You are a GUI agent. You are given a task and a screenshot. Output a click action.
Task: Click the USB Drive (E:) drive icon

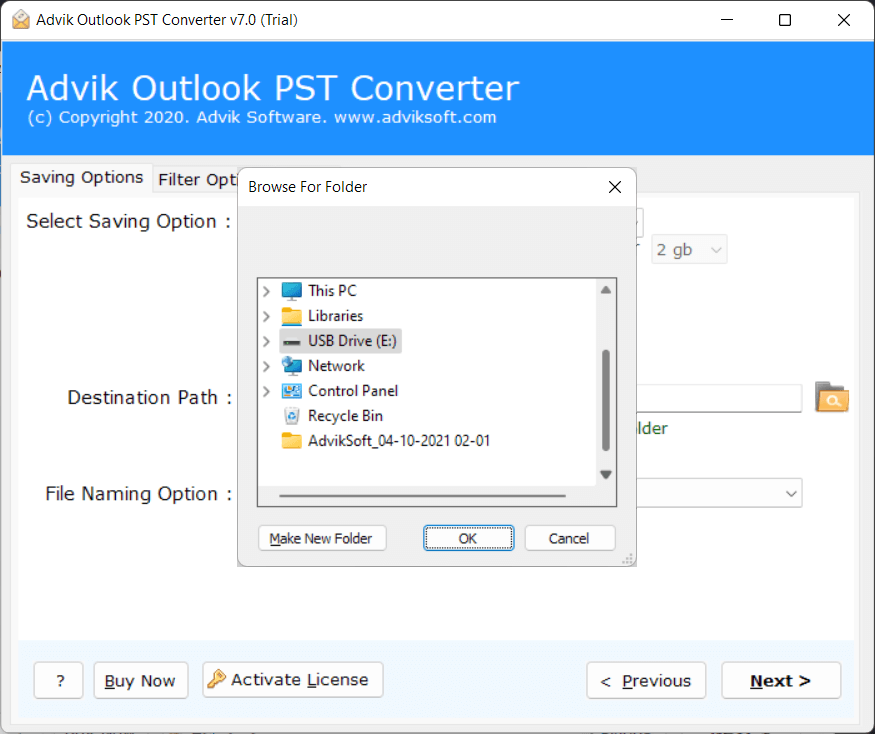tap(291, 342)
